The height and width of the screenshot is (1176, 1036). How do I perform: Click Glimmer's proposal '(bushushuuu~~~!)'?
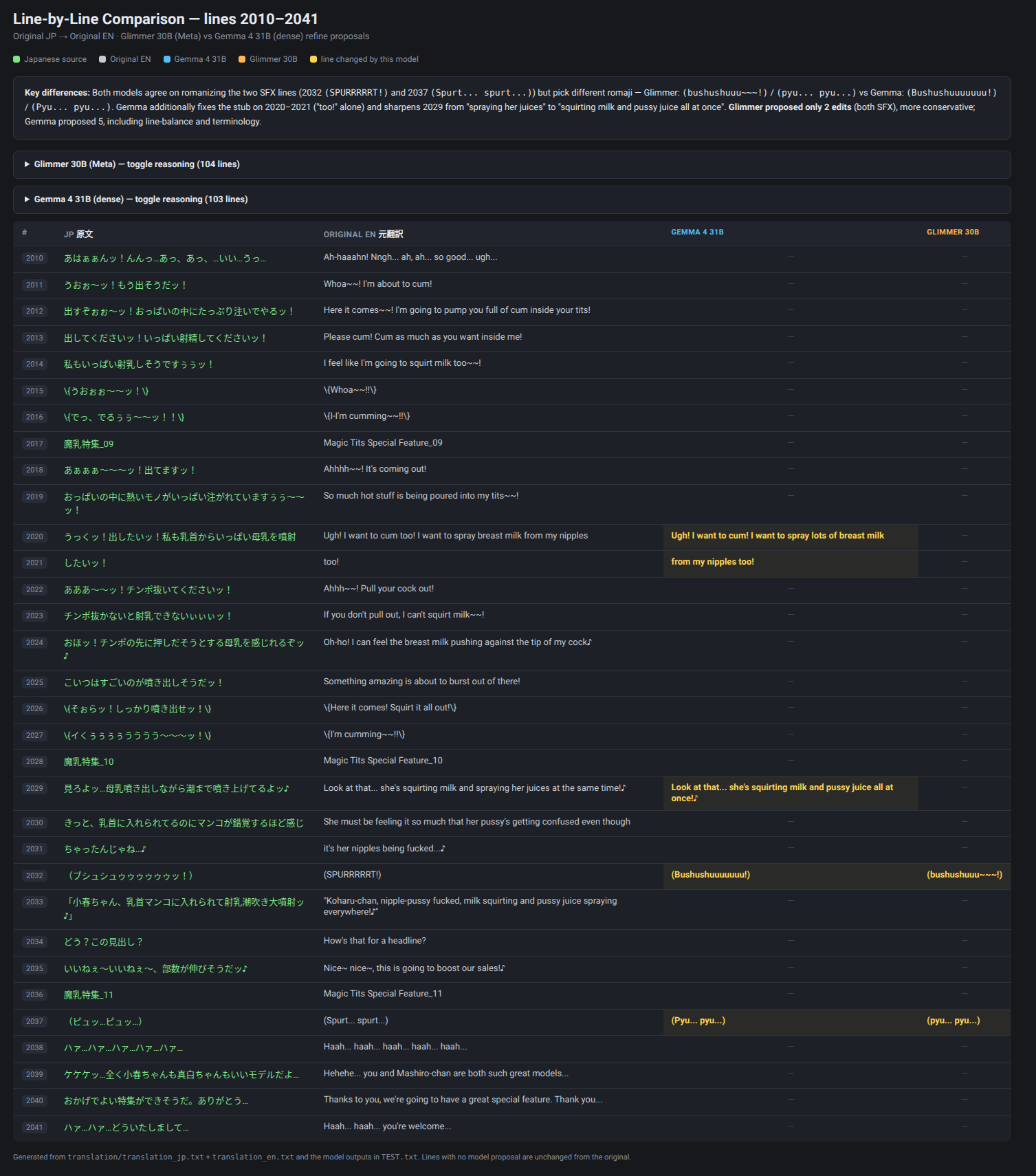coord(965,875)
